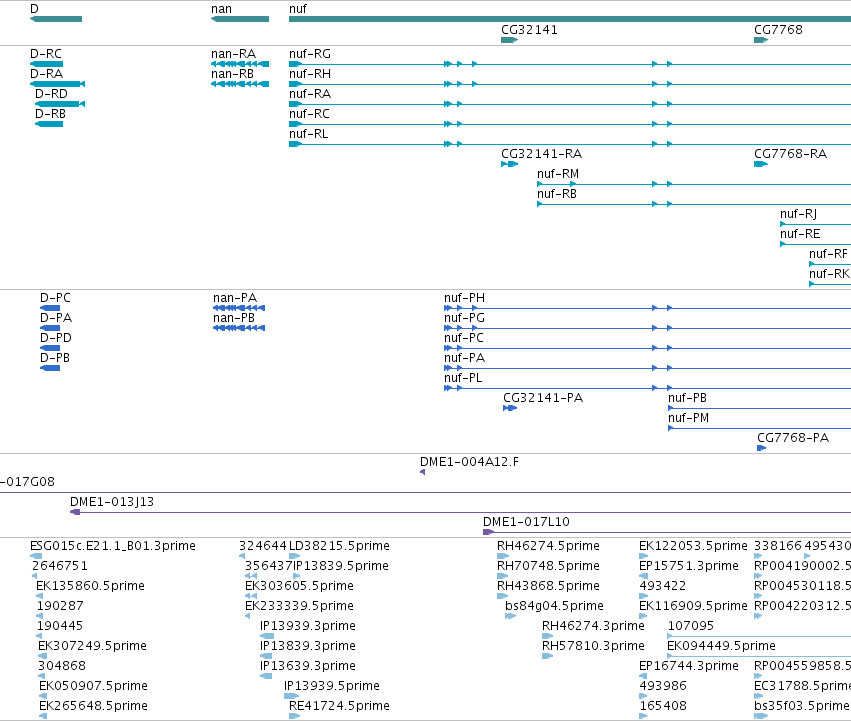Select the nan-PB protein label

[234, 318]
